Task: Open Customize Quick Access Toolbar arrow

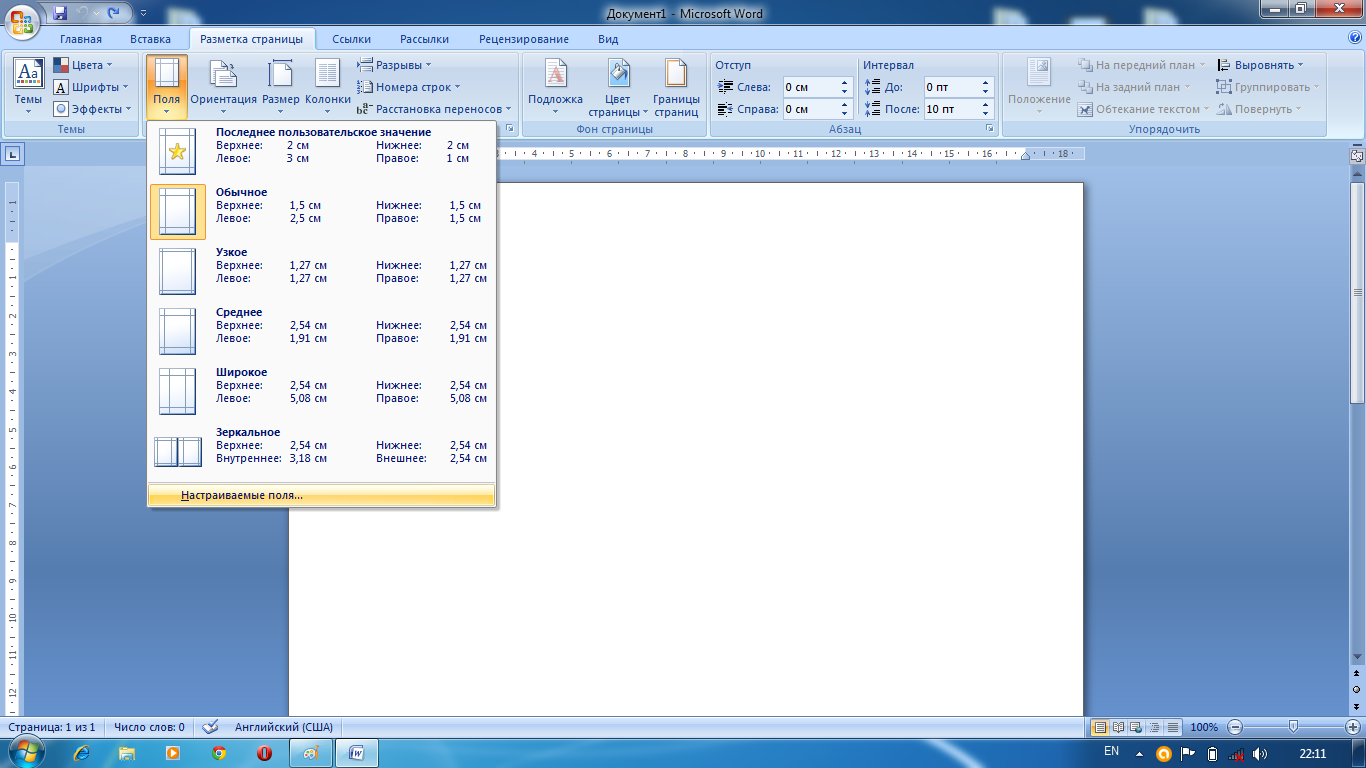Action: click(142, 13)
